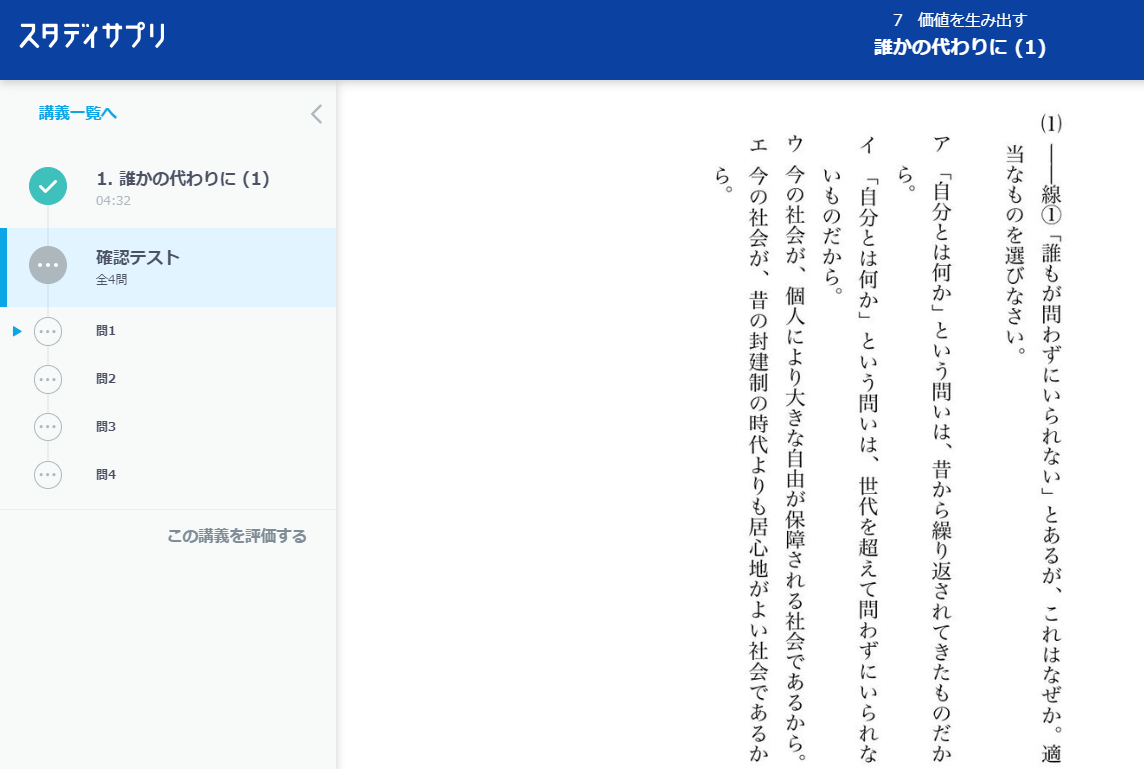Click the ellipsis icon beside 確認テスト
The width and height of the screenshot is (1144, 769).
click(47, 266)
